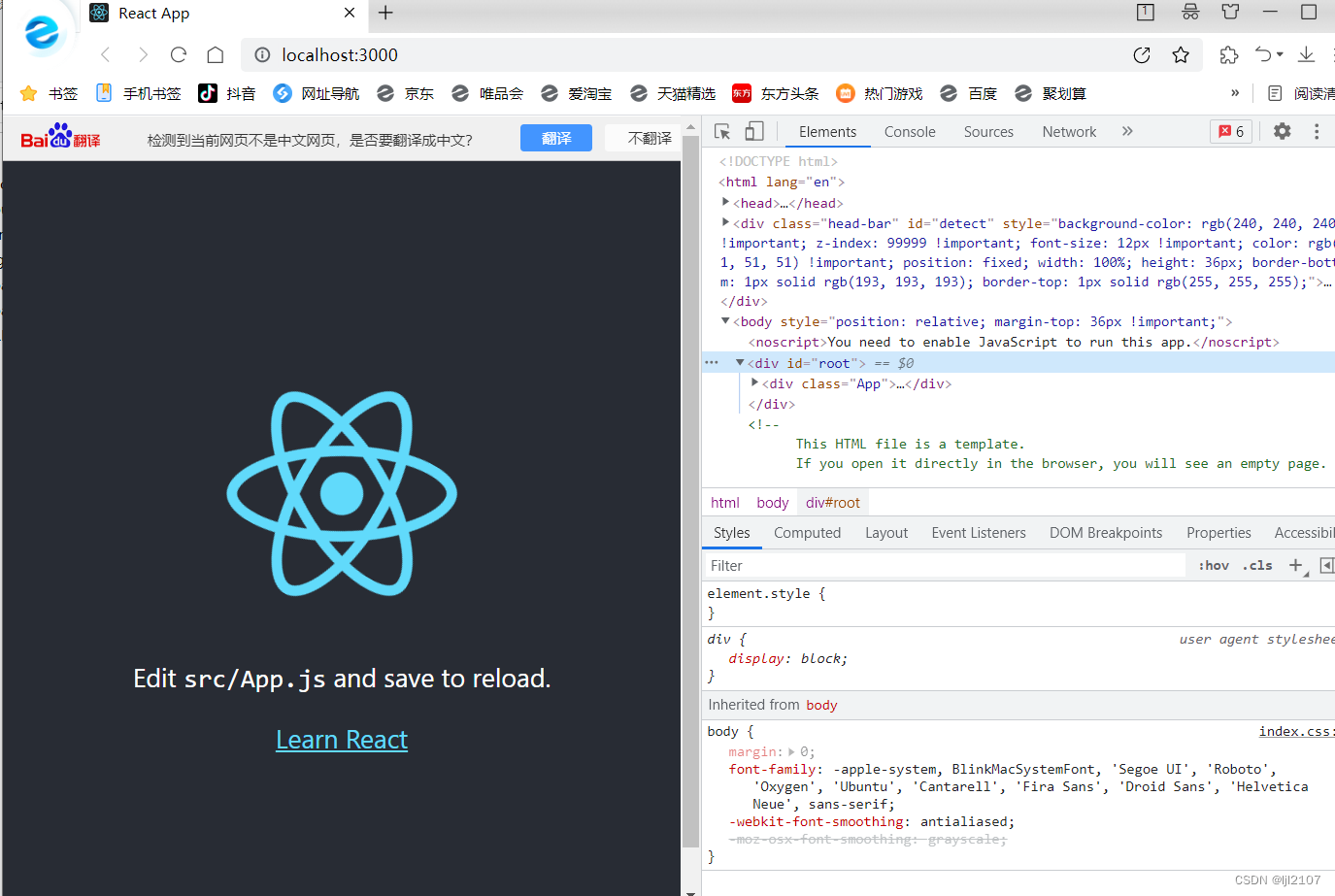Select div#root in the DOM breadcrumb
The height and width of the screenshot is (896, 1335).
click(833, 503)
